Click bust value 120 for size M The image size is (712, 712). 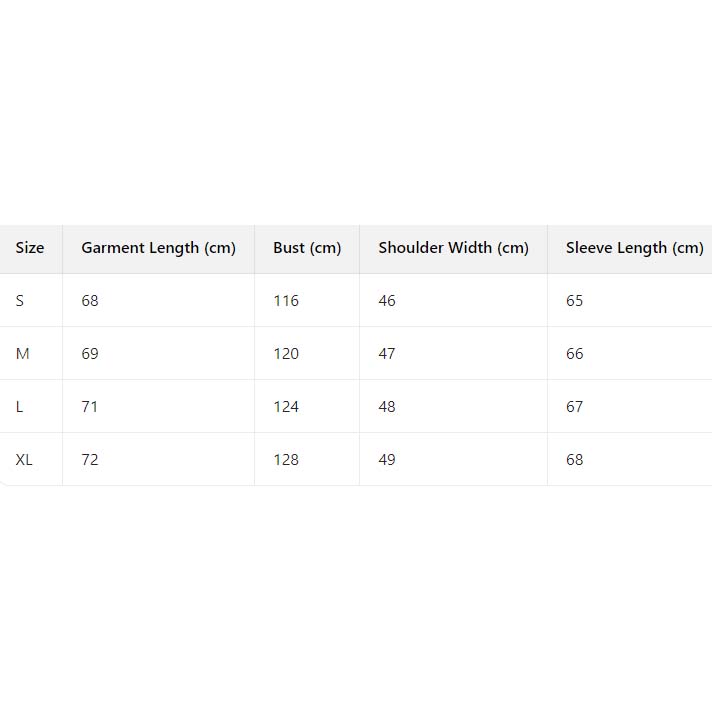tap(286, 354)
